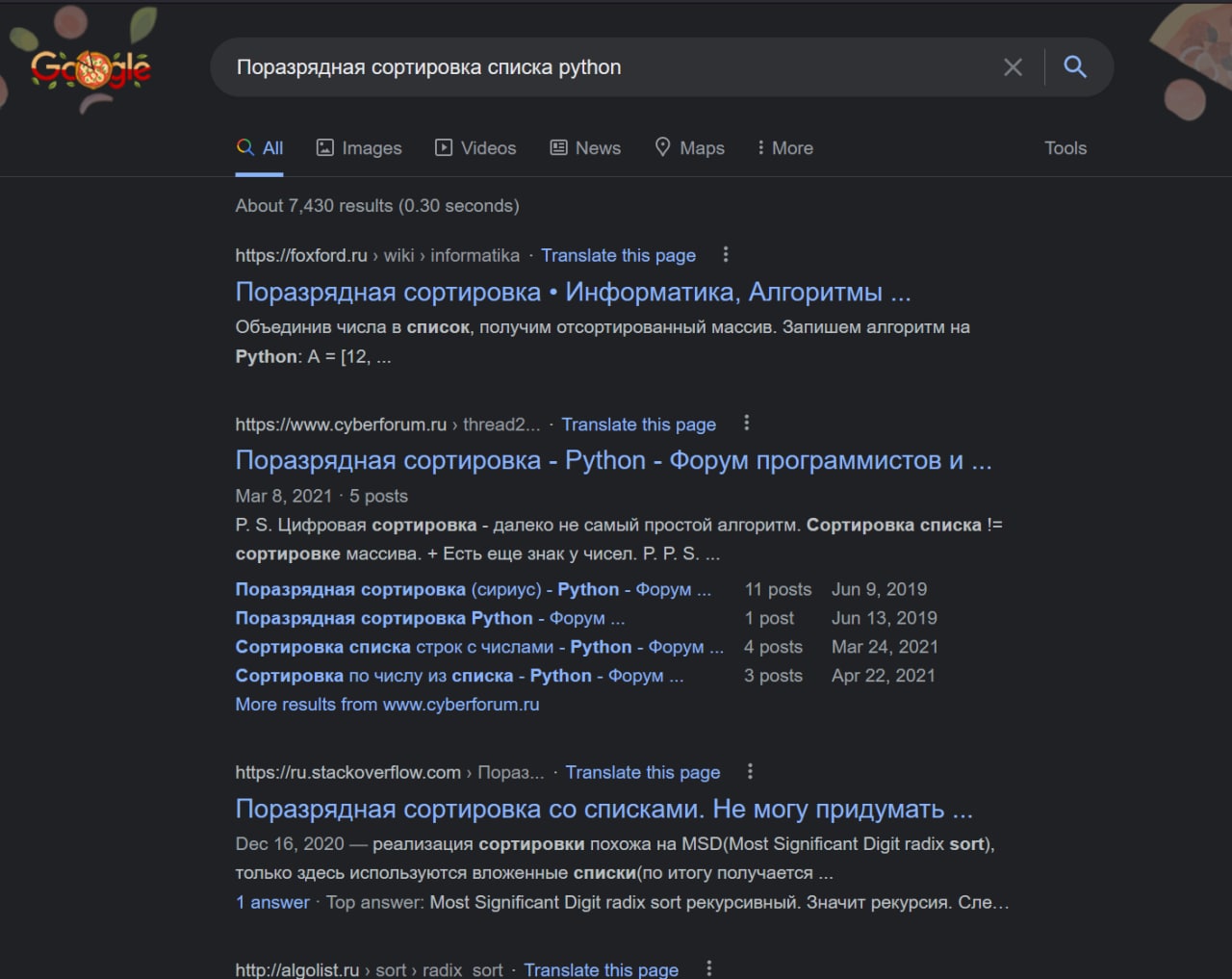This screenshot has width=1232, height=979.
Task: Open the sublink 'Поразрядная сортировка (сириус) - Python'
Action: [474, 589]
